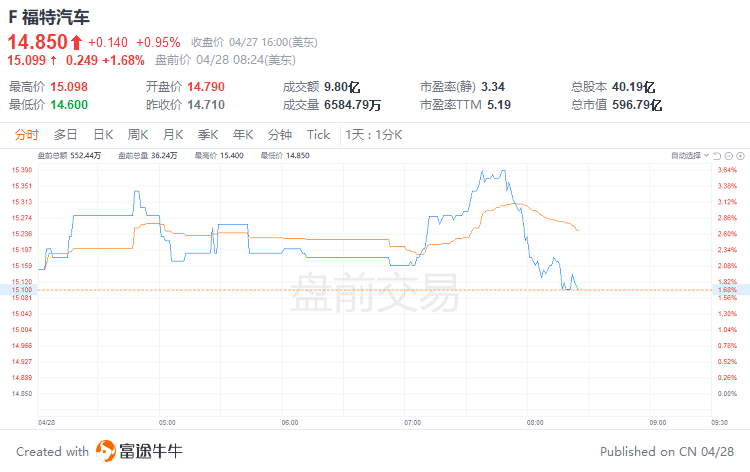Click the 盘前总额 552.44万 label

pos(69,155)
